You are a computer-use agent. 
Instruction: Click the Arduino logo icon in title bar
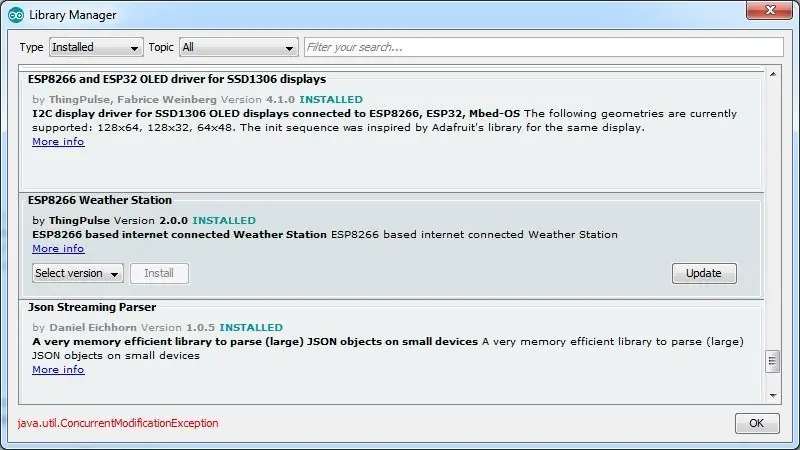16,15
